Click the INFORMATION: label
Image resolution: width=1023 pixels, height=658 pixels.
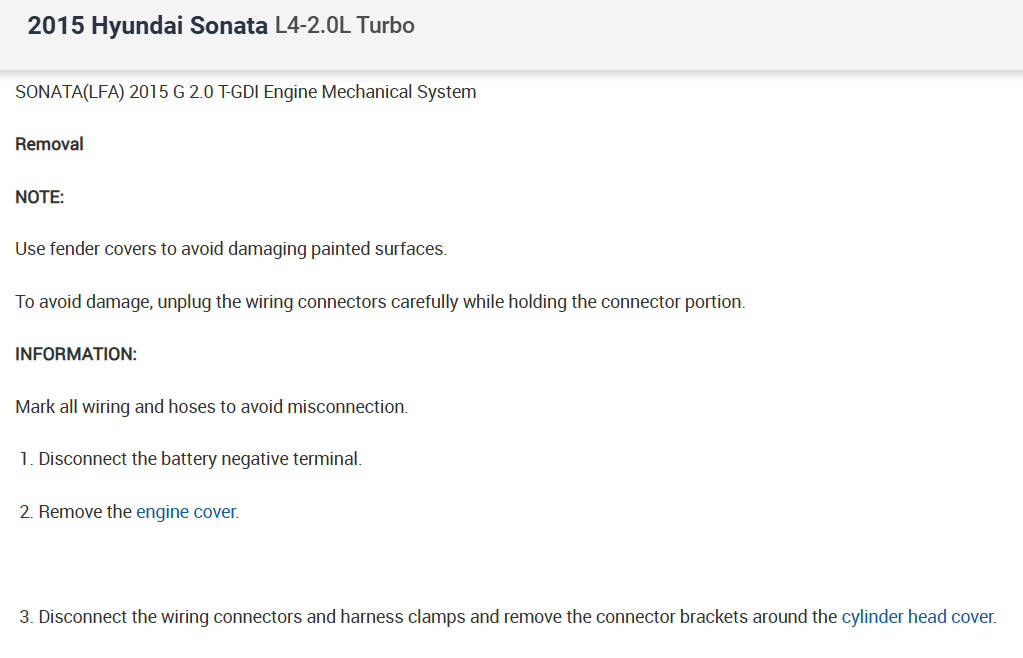point(76,354)
